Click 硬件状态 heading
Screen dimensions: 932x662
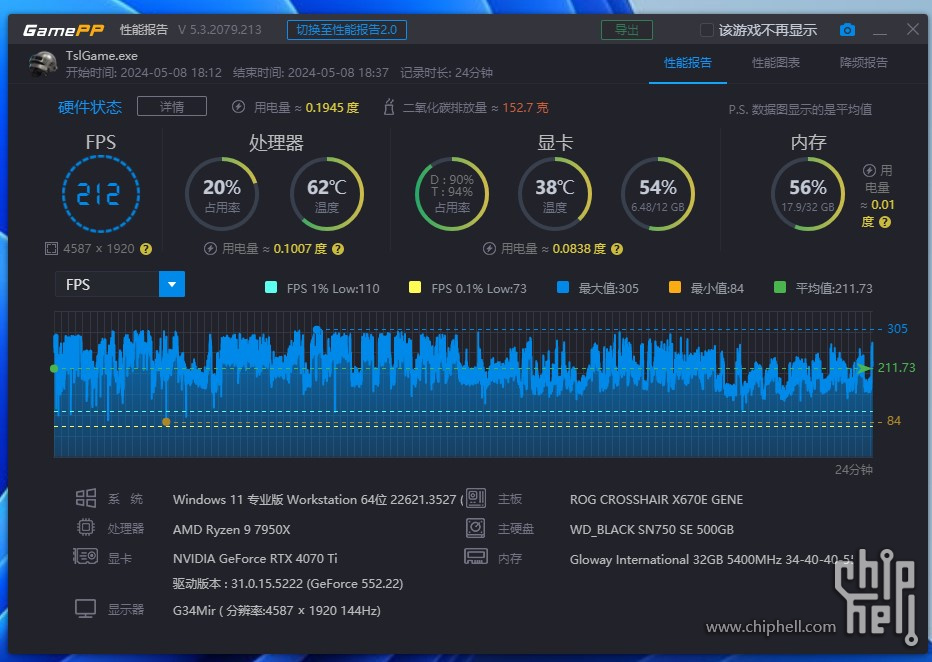(90, 107)
